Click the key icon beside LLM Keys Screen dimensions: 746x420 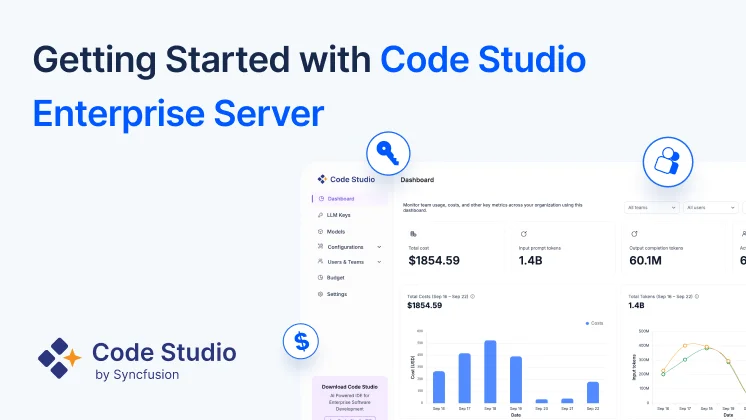click(320, 215)
